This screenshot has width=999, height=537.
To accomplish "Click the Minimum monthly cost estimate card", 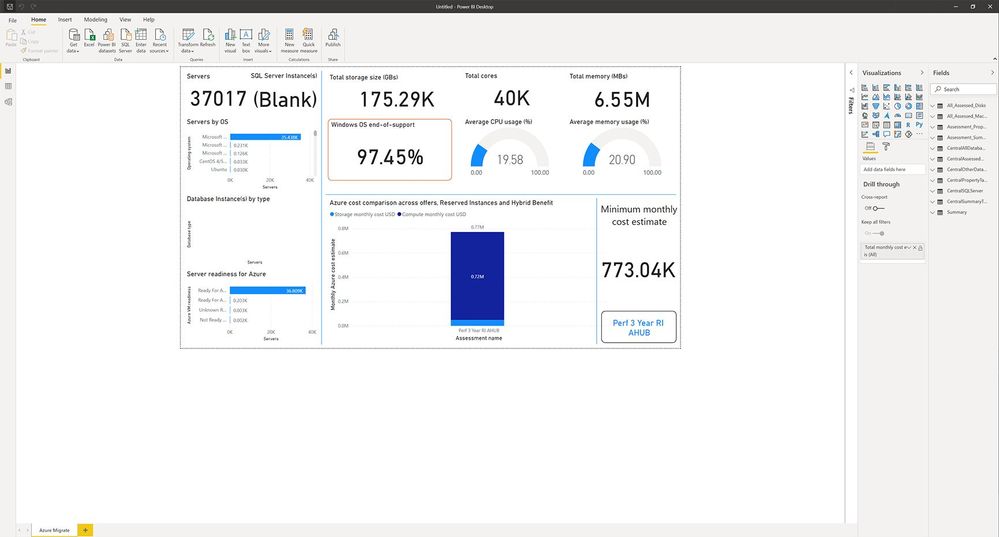I will [638, 242].
